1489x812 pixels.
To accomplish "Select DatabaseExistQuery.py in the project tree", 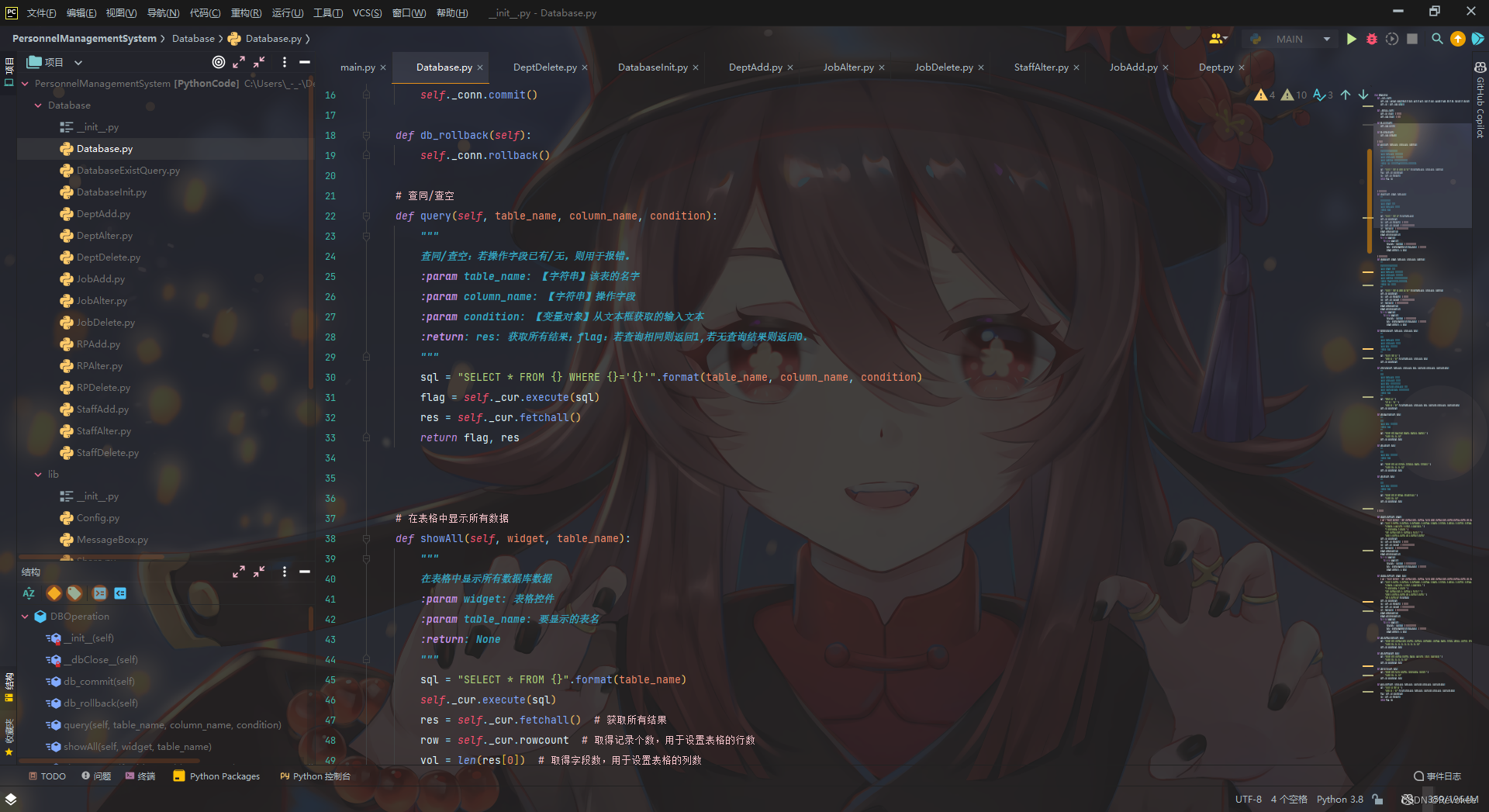I will pyautogui.click(x=128, y=171).
